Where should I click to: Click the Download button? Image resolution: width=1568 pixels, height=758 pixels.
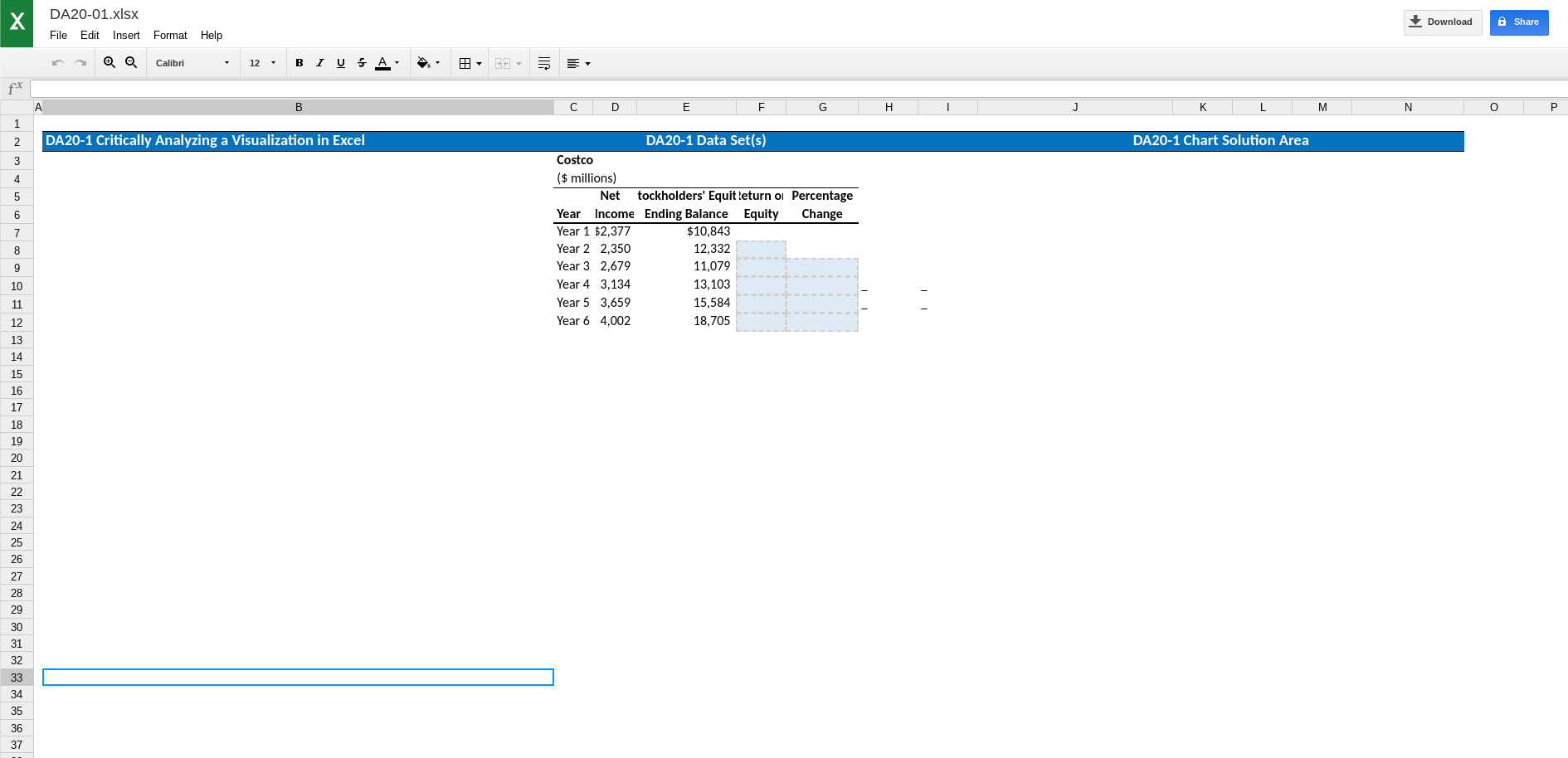tap(1443, 22)
